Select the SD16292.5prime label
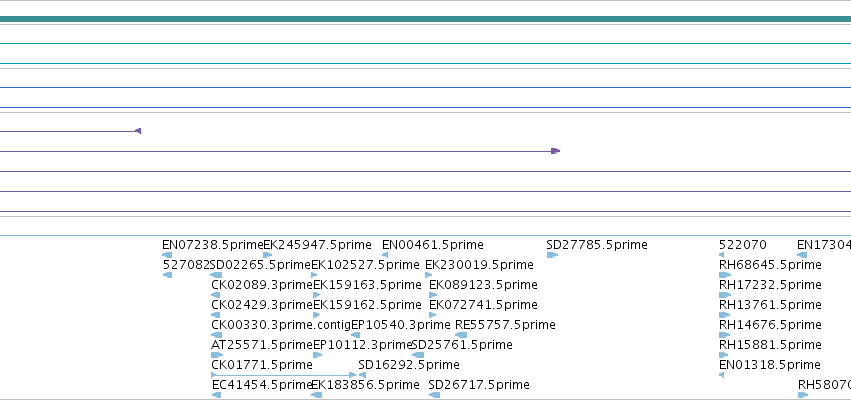Image resolution: width=851 pixels, height=400 pixels. click(x=409, y=365)
